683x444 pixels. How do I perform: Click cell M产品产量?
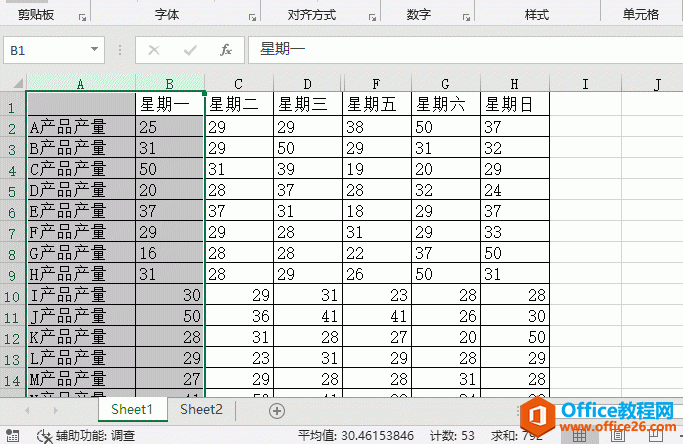click(x=81, y=379)
